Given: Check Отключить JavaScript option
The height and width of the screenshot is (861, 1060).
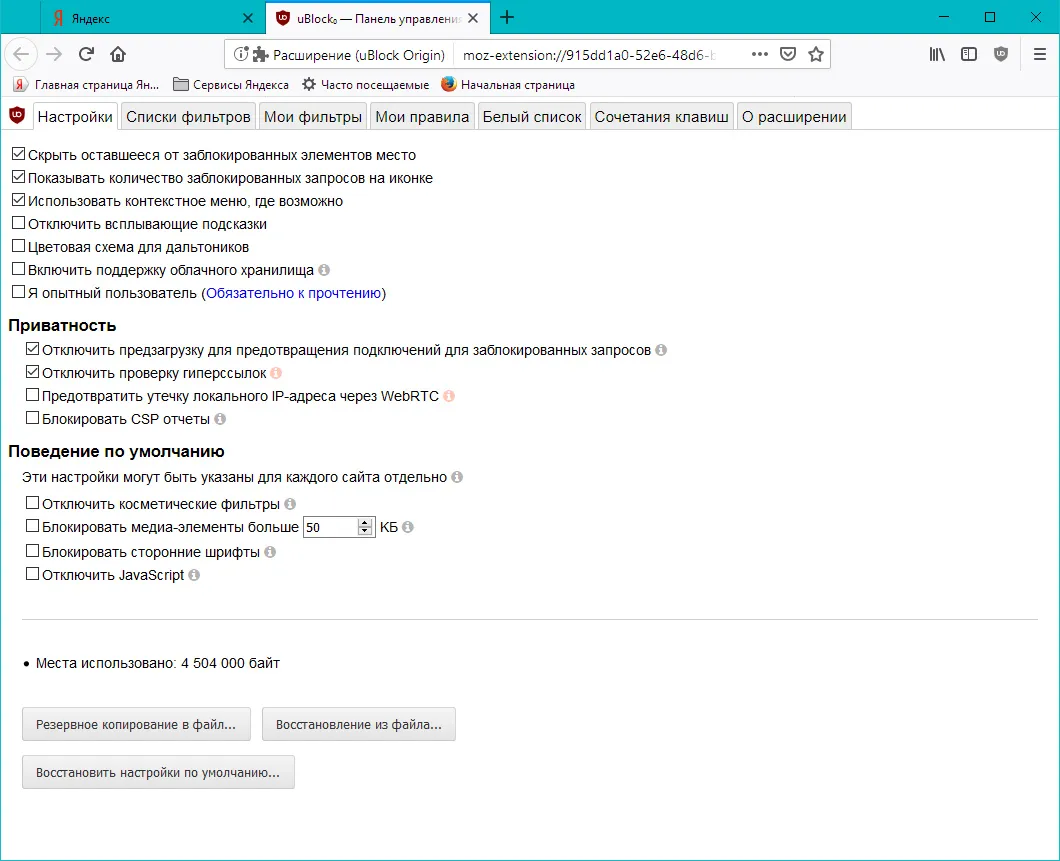Looking at the screenshot, I should coord(32,574).
